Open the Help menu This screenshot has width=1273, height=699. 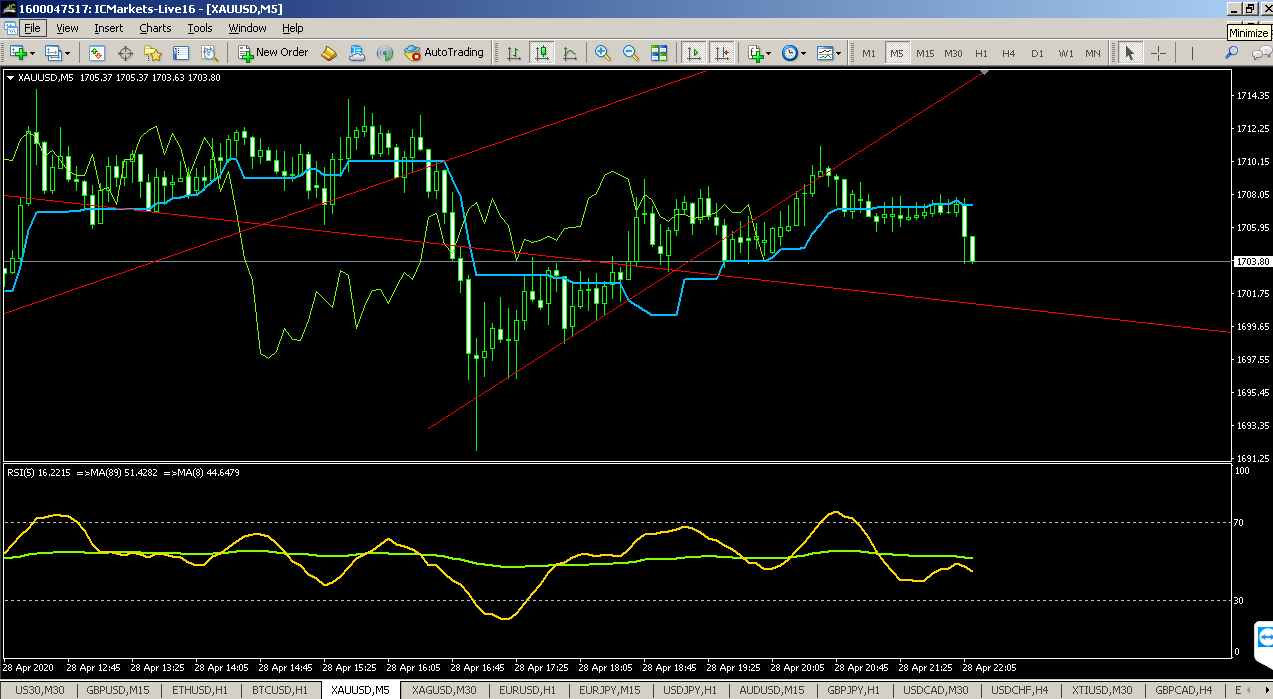292,28
